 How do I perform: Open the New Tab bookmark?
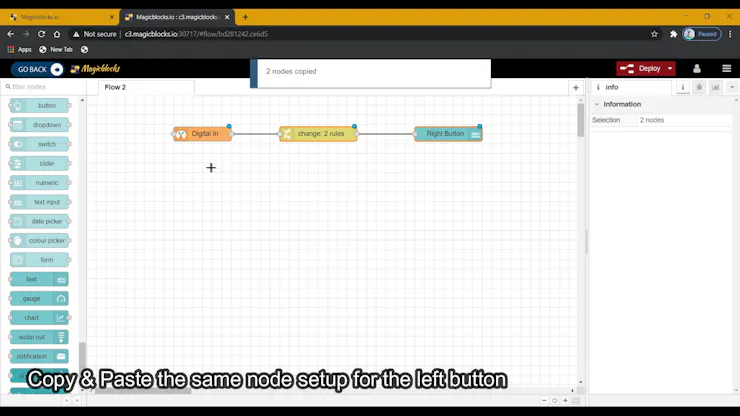[56, 50]
